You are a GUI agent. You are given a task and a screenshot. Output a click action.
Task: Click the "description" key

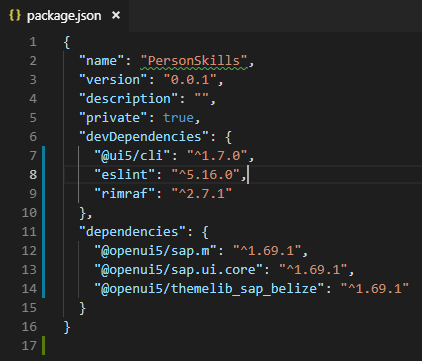coord(129,99)
